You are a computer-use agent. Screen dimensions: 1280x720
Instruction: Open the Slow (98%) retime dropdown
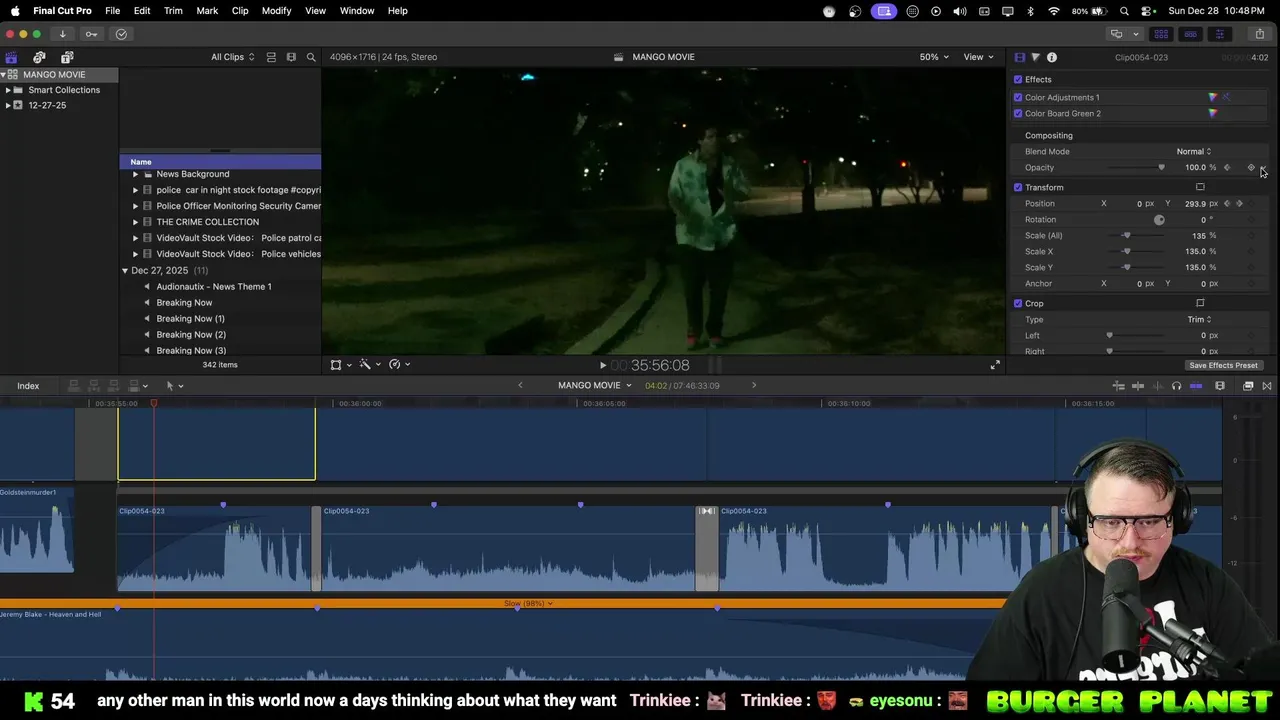pos(528,603)
